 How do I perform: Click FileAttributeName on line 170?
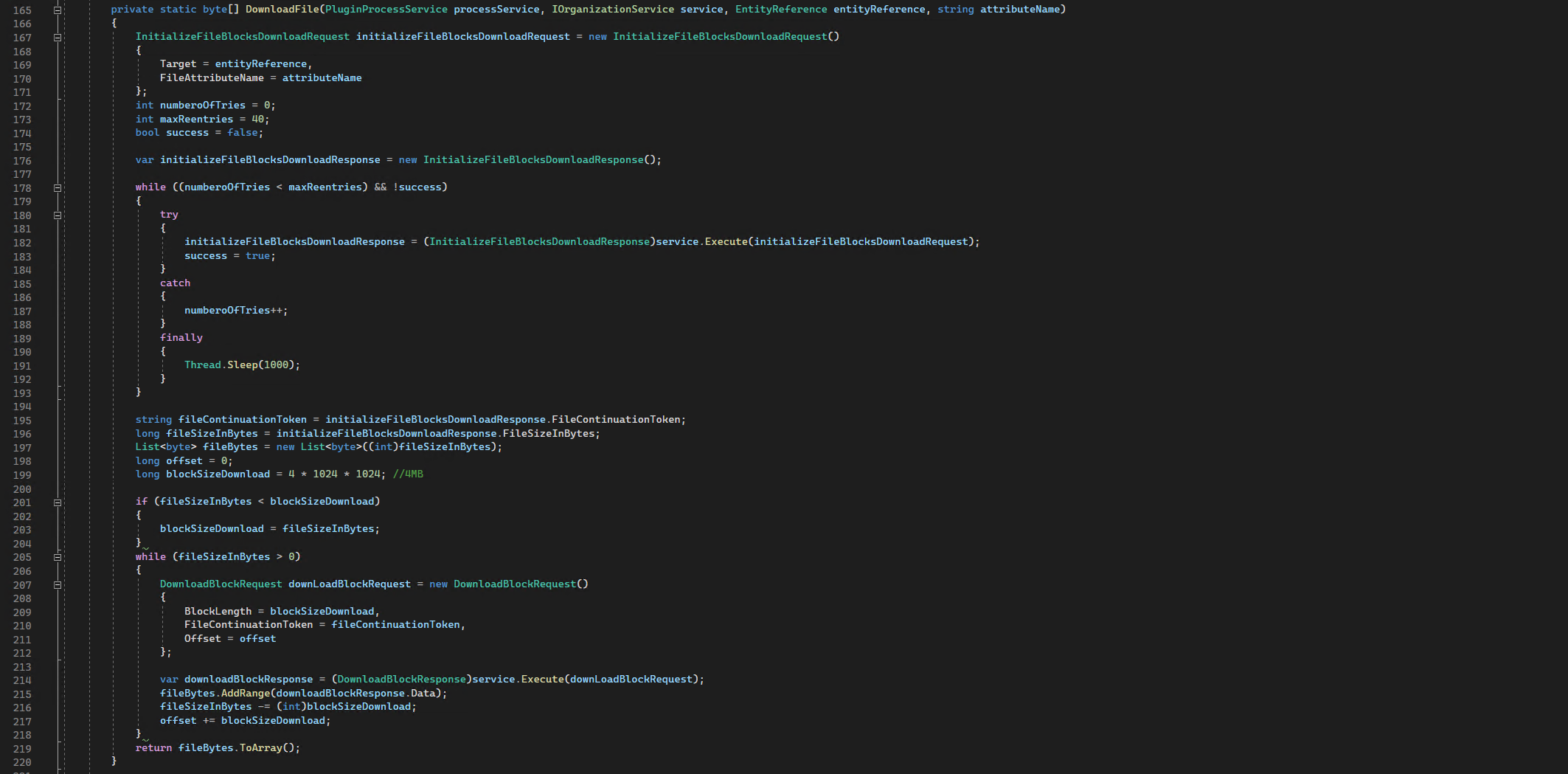click(212, 77)
